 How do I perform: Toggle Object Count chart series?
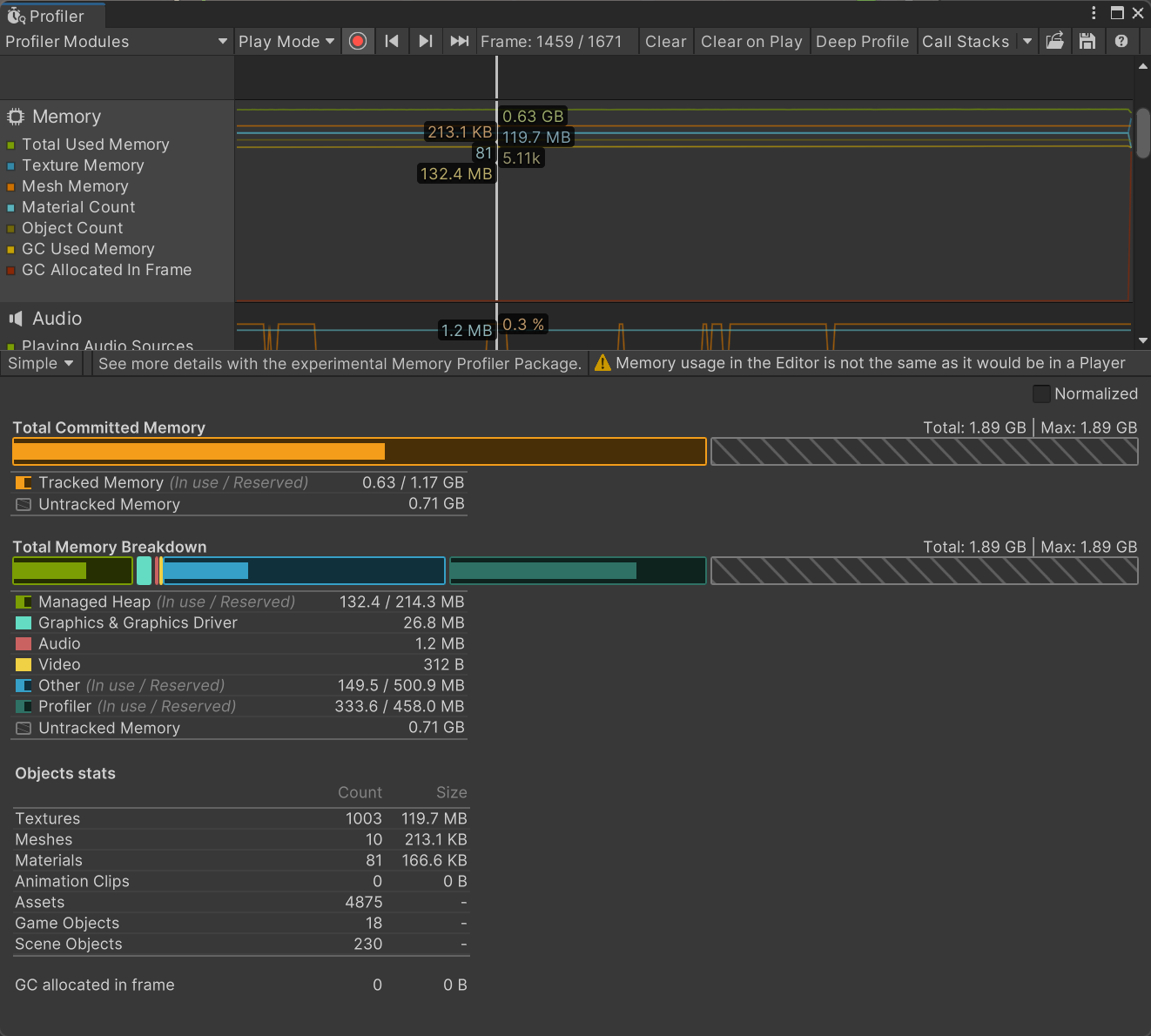click(11, 229)
